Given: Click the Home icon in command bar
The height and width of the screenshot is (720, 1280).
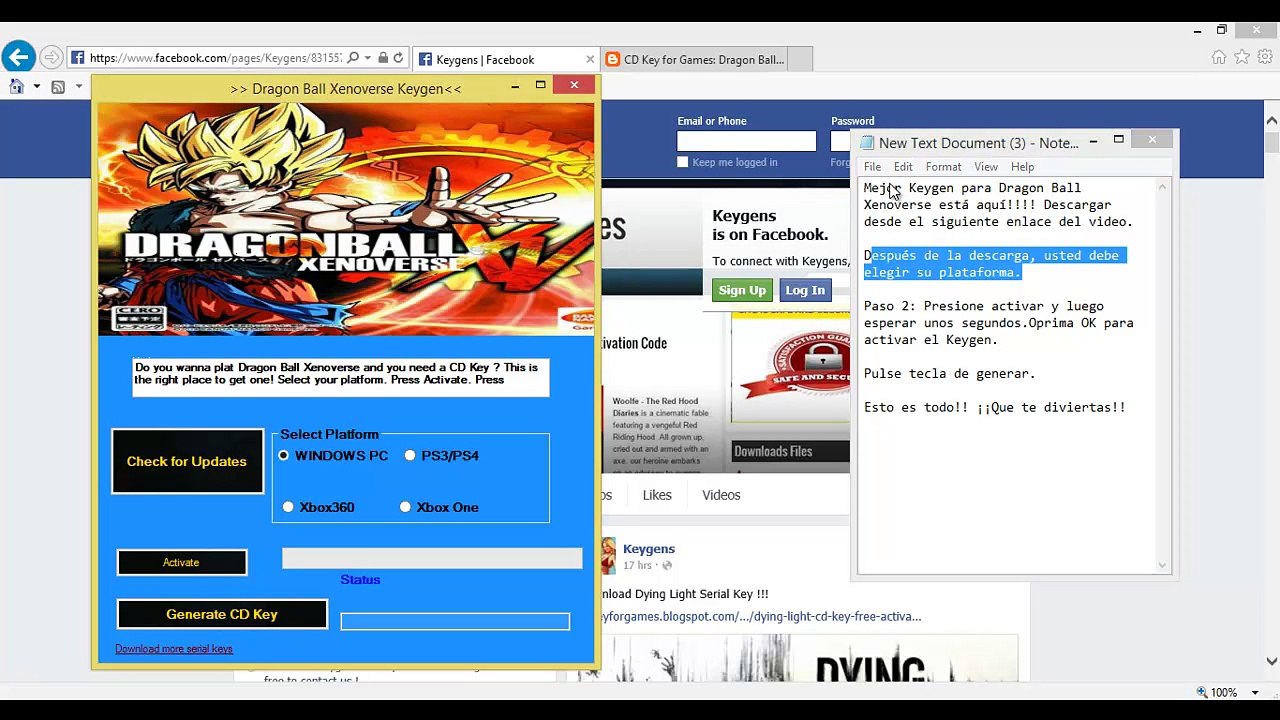Looking at the screenshot, I should (x=16, y=87).
